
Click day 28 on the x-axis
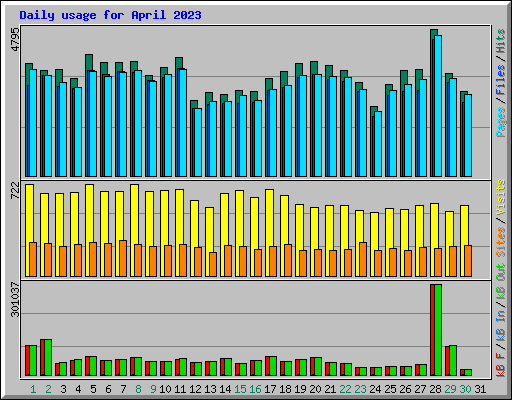point(435,389)
